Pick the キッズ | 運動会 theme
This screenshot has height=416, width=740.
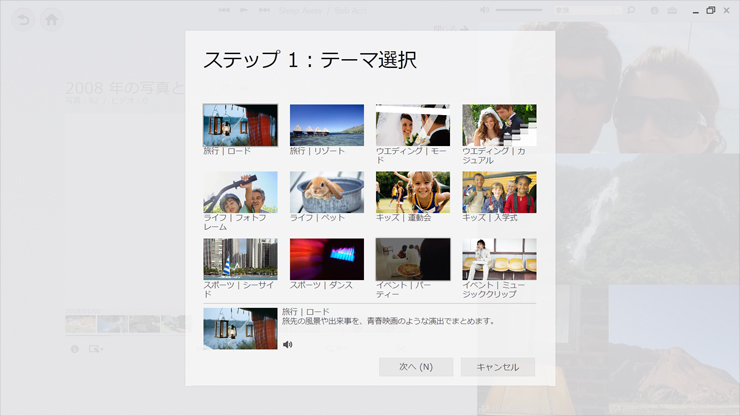[413, 192]
